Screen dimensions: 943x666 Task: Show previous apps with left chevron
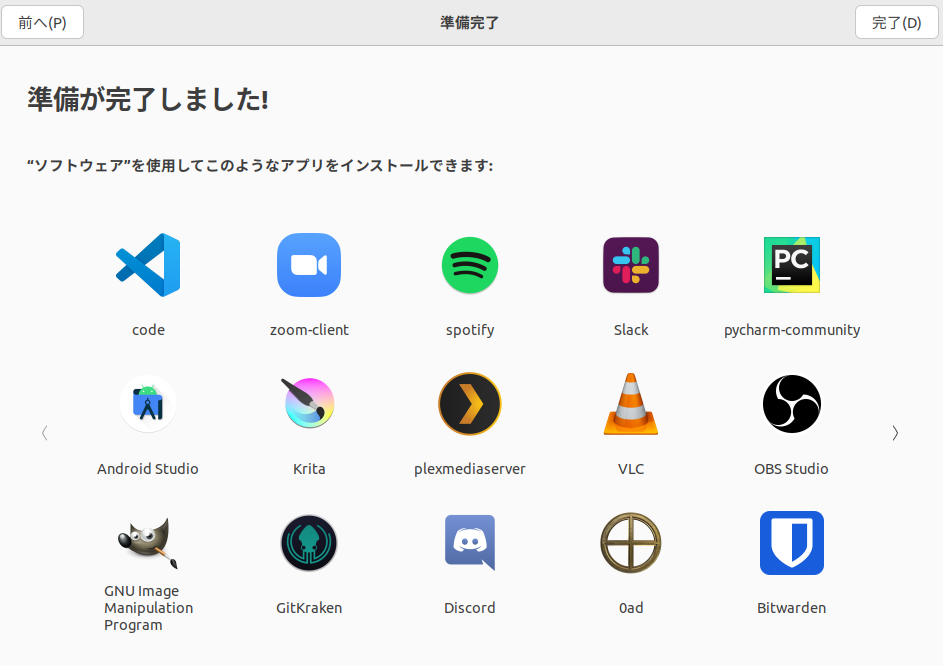tap(45, 433)
